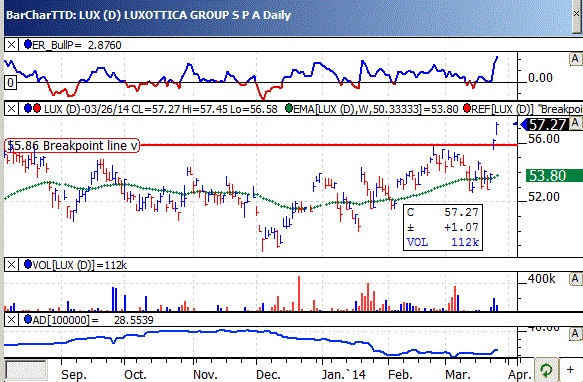Click the Jan.`14 label on time axis
583x382 pixels.
point(344,373)
